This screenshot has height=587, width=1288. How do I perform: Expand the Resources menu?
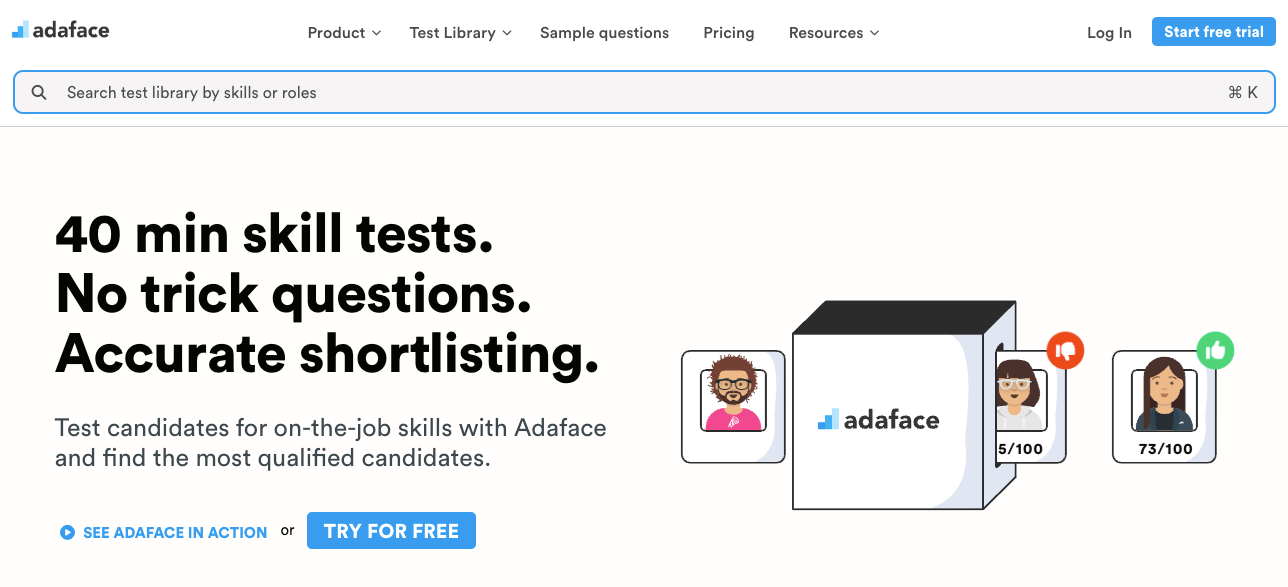pos(834,33)
